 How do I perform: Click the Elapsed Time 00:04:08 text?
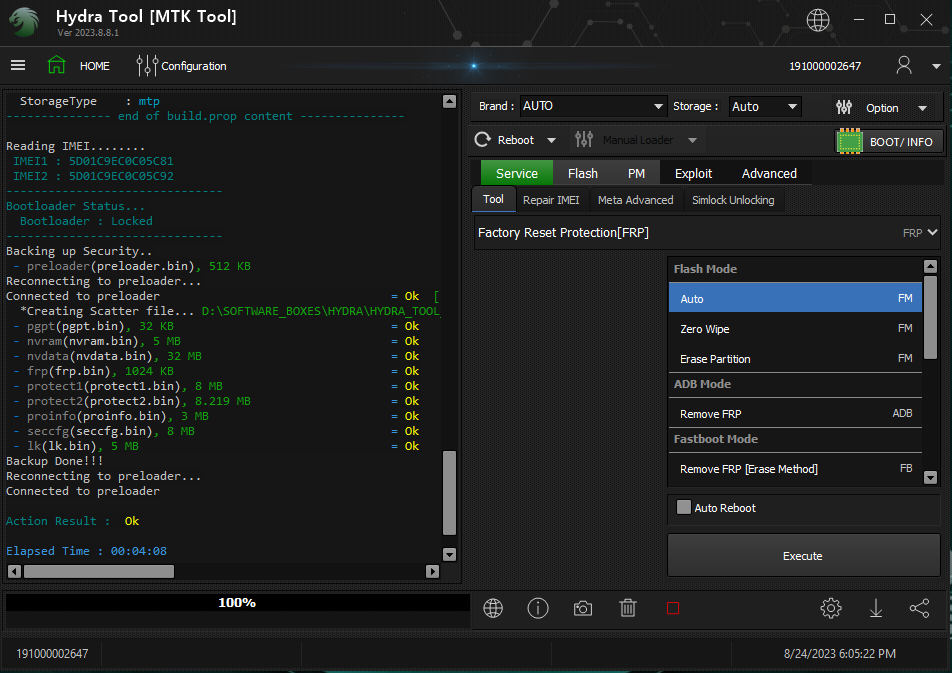click(x=86, y=551)
